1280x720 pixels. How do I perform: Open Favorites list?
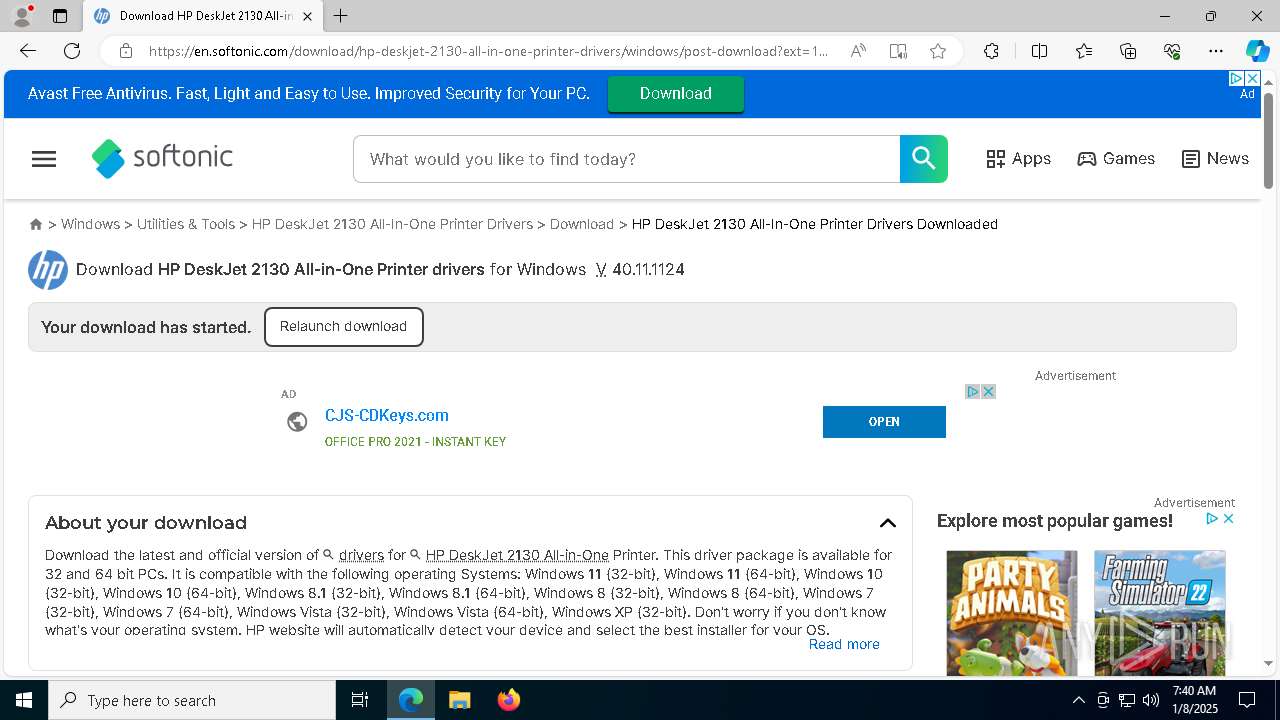click(1084, 51)
